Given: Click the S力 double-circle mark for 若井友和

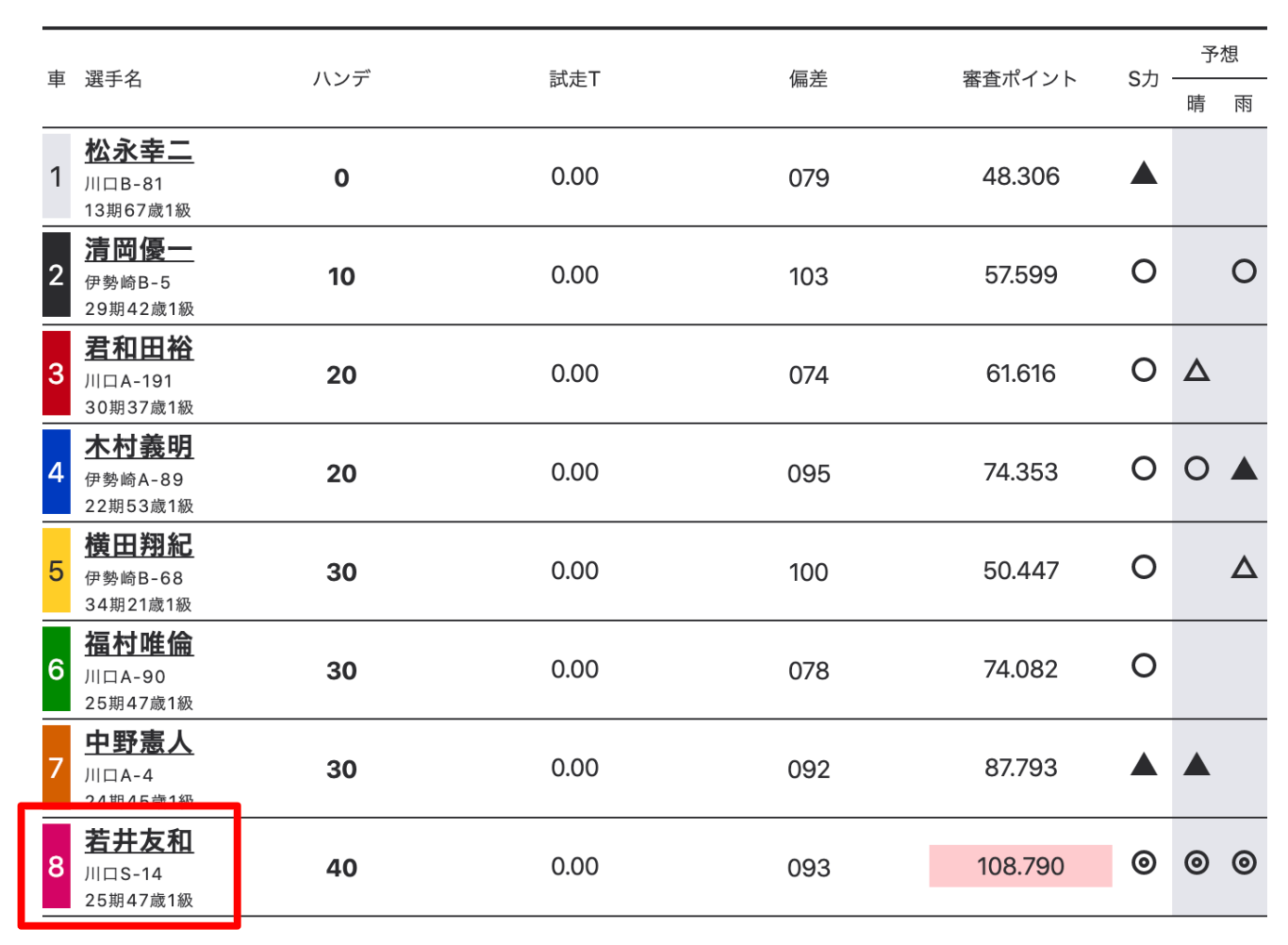Looking at the screenshot, I should click(1144, 863).
